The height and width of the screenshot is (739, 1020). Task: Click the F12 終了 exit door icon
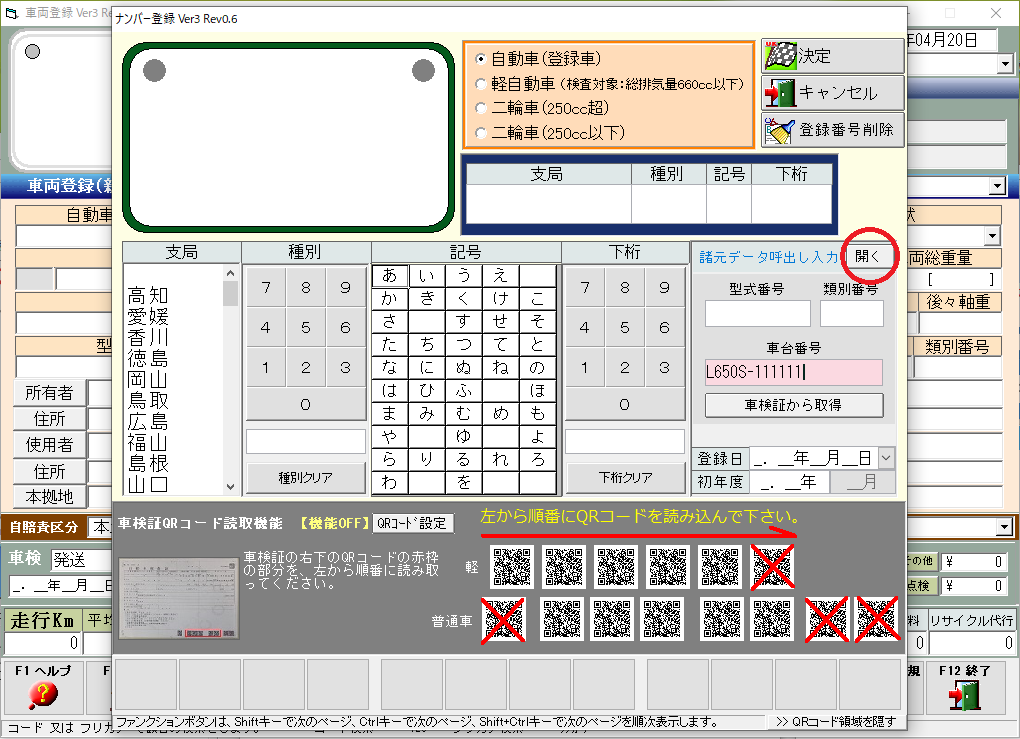(x=964, y=695)
